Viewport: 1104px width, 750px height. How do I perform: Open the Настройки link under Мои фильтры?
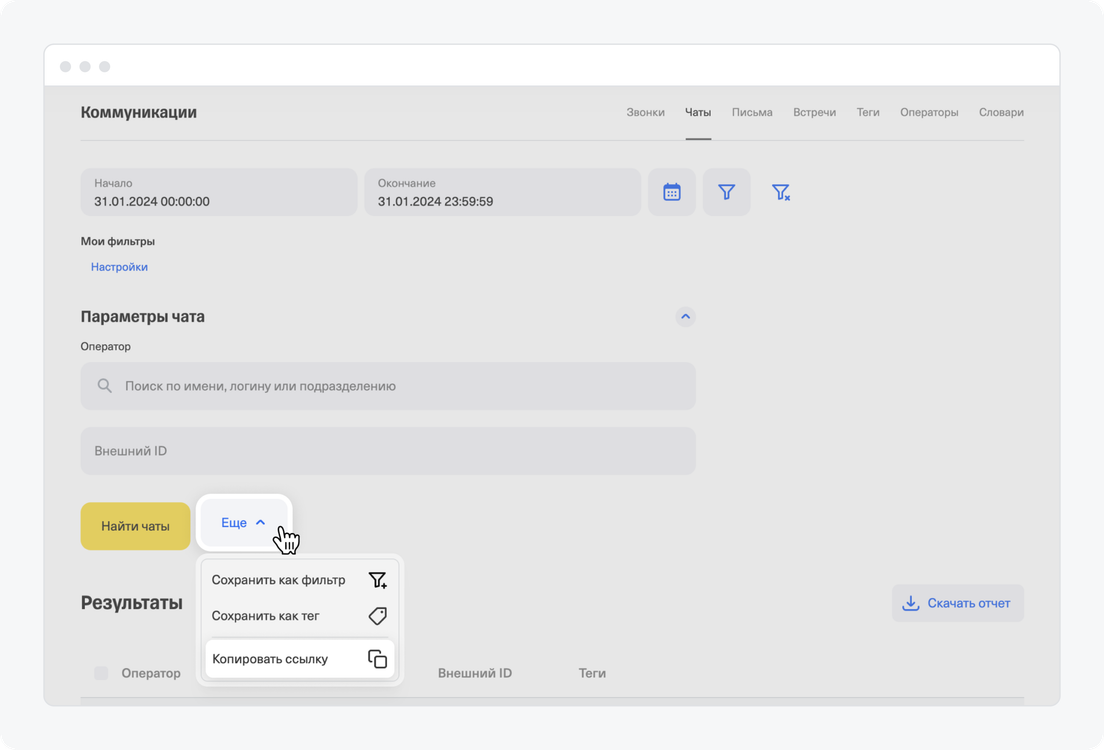(x=119, y=267)
